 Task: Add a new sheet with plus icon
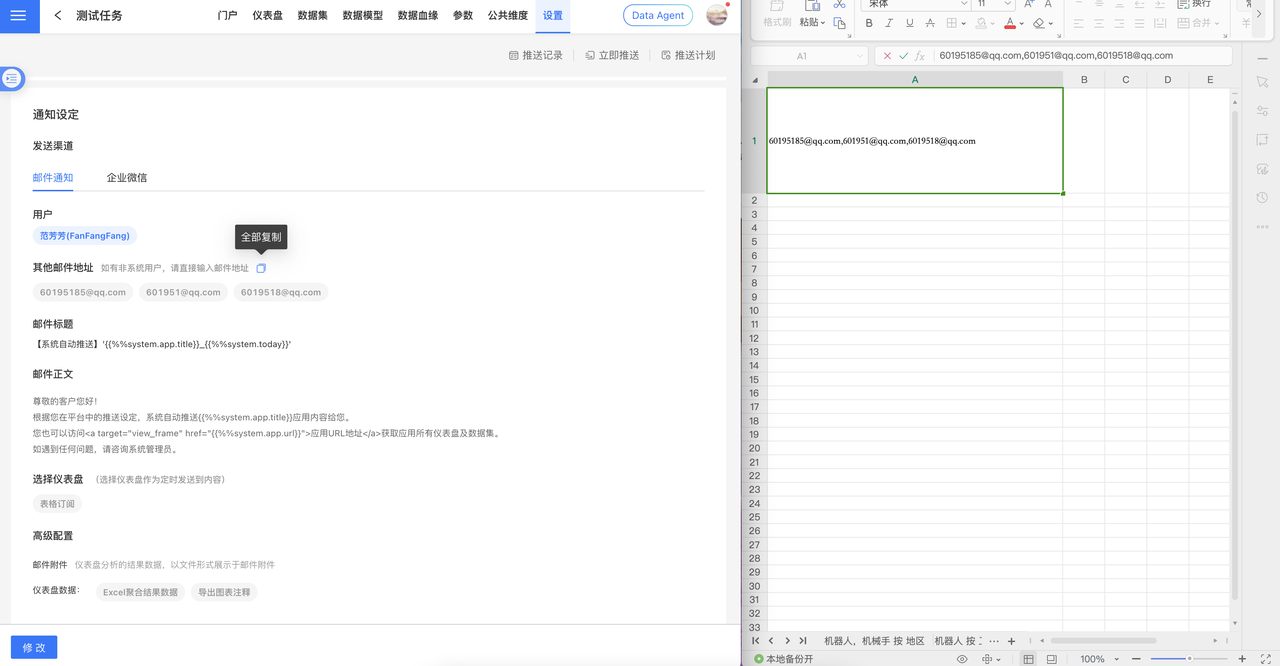point(1011,641)
